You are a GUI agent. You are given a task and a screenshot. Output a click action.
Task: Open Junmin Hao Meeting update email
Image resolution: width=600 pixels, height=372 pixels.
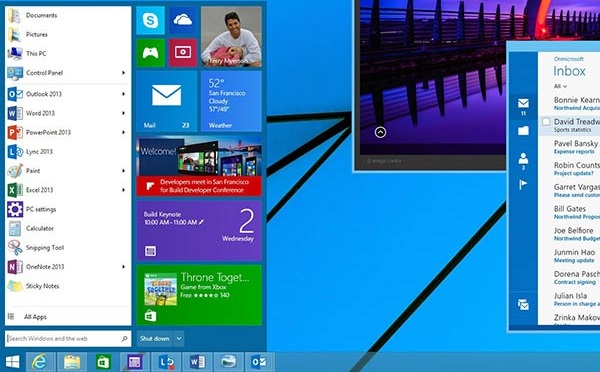pyautogui.click(x=569, y=256)
